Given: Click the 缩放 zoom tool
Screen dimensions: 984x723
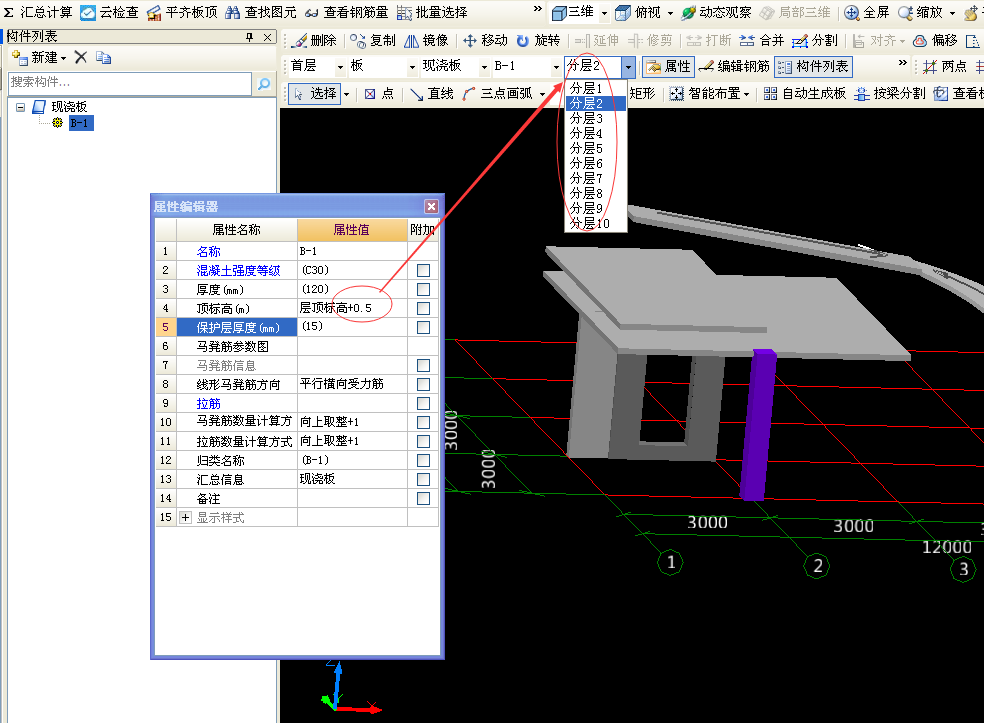Looking at the screenshot, I should point(921,12).
